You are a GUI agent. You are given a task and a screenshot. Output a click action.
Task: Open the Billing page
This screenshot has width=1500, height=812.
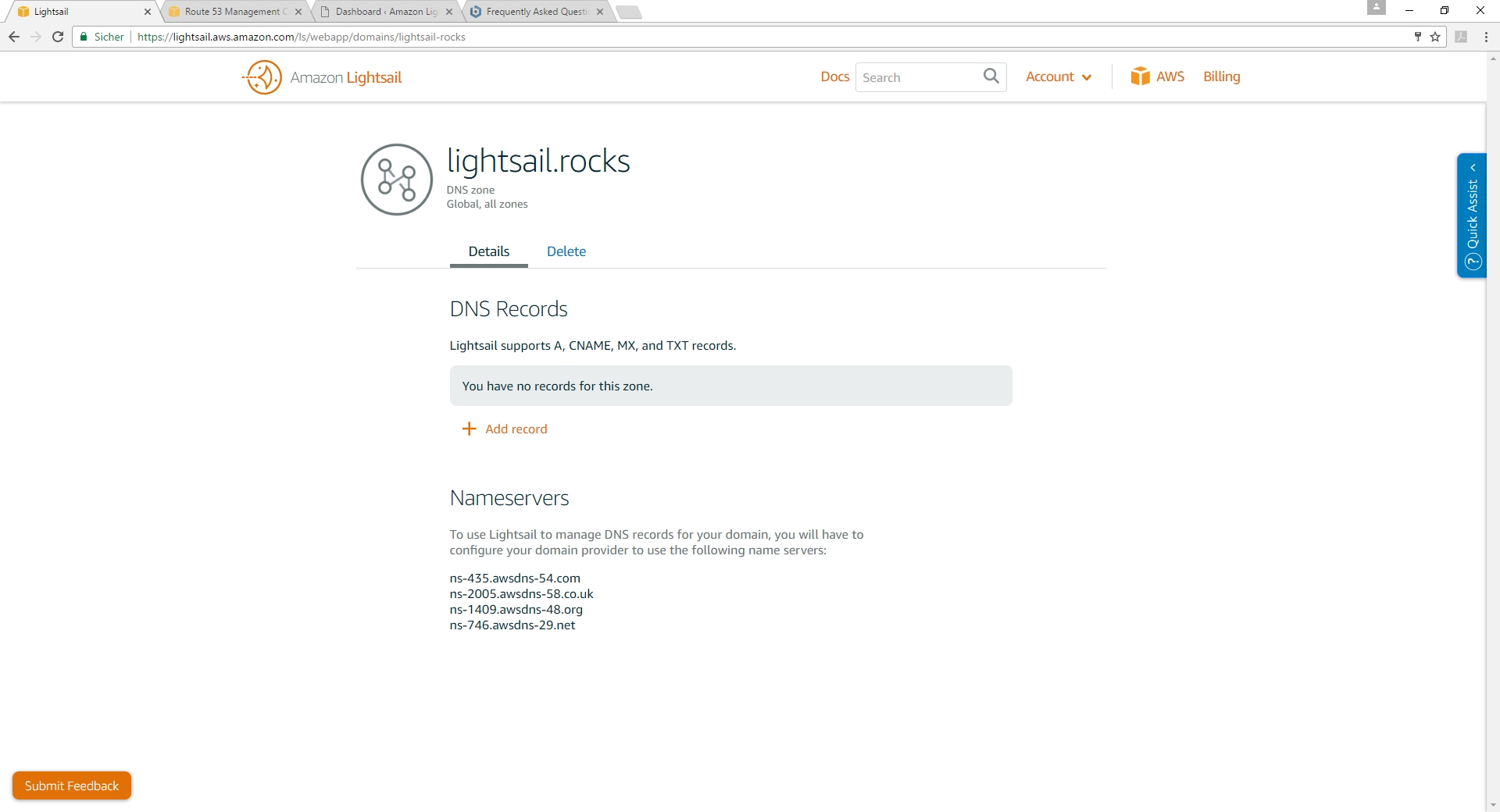pos(1222,77)
